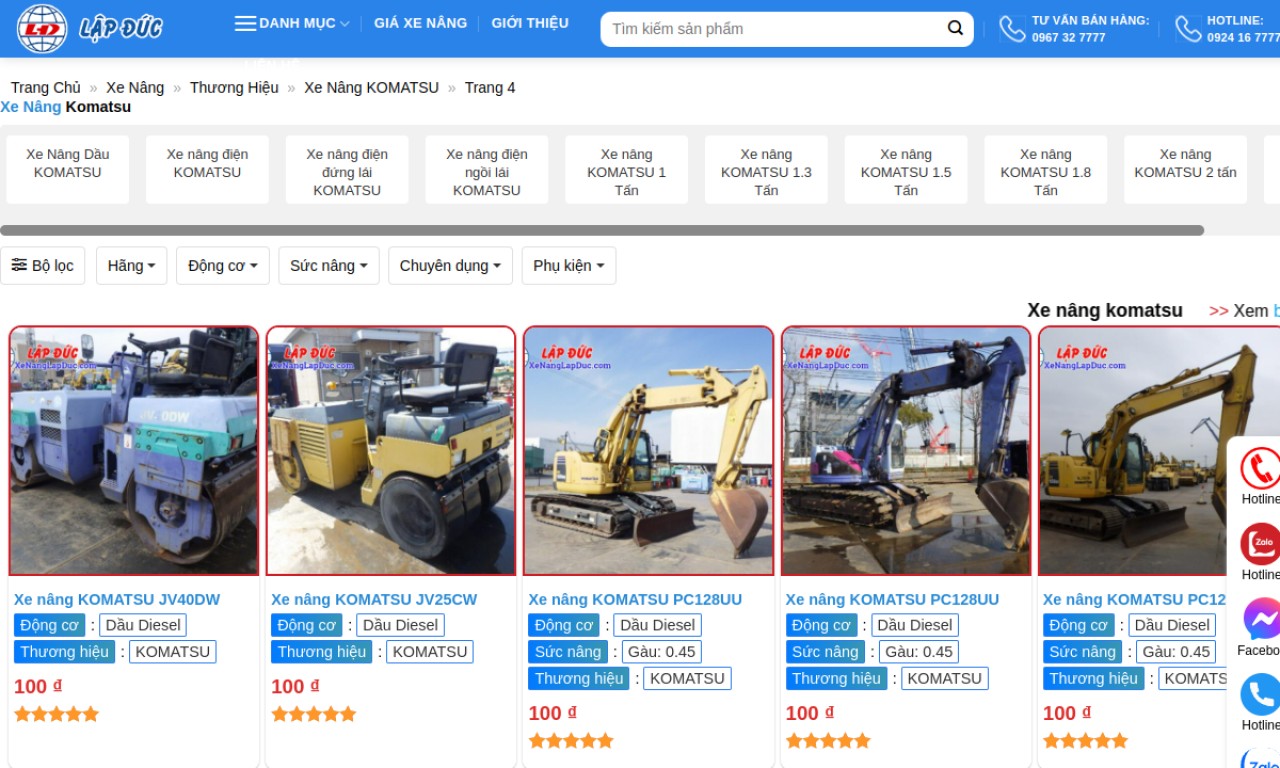Open the blue excavator PC128UU product title
The width and height of the screenshot is (1280, 768).
click(x=892, y=599)
